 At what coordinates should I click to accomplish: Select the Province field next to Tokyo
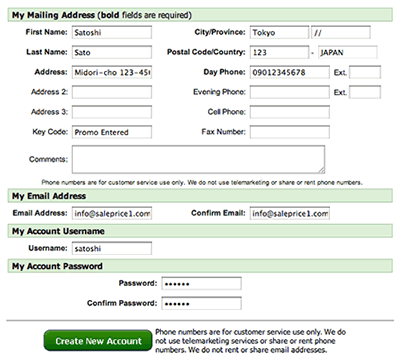tap(341, 32)
